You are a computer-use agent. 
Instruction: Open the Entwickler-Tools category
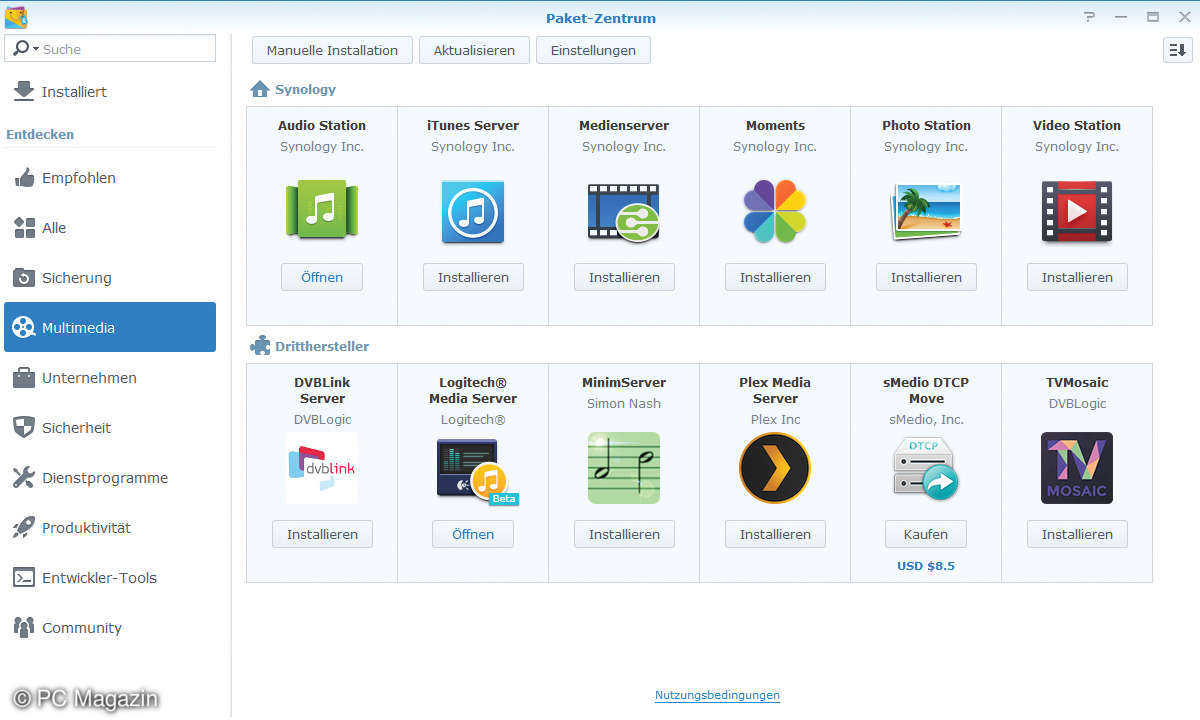(x=110, y=578)
